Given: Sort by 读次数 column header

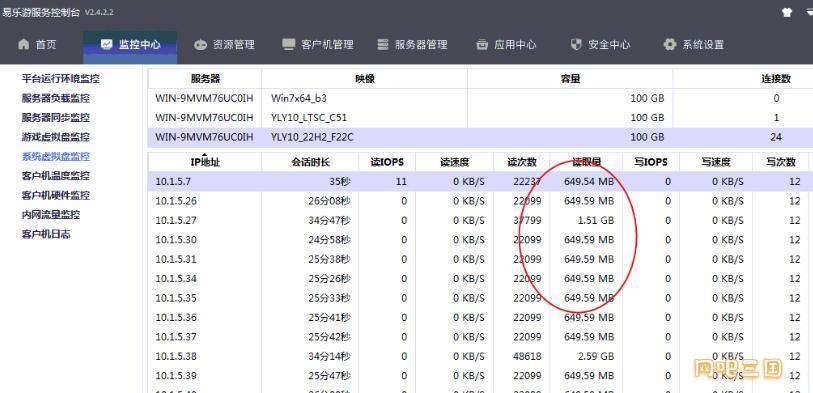Looking at the screenshot, I should (522, 162).
